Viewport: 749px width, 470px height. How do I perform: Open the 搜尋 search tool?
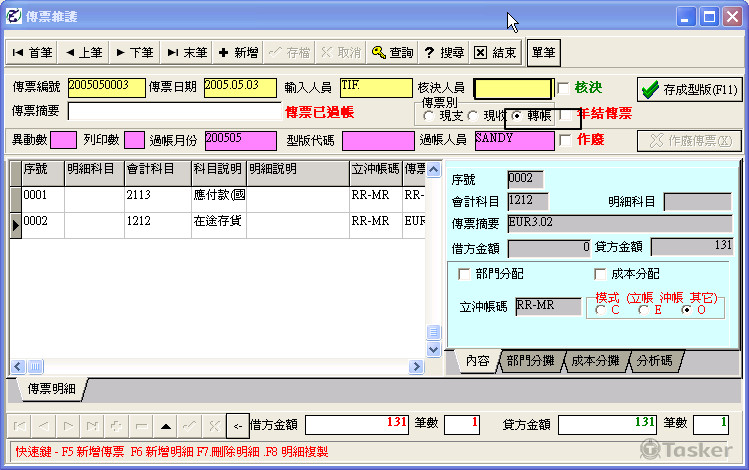coord(444,53)
